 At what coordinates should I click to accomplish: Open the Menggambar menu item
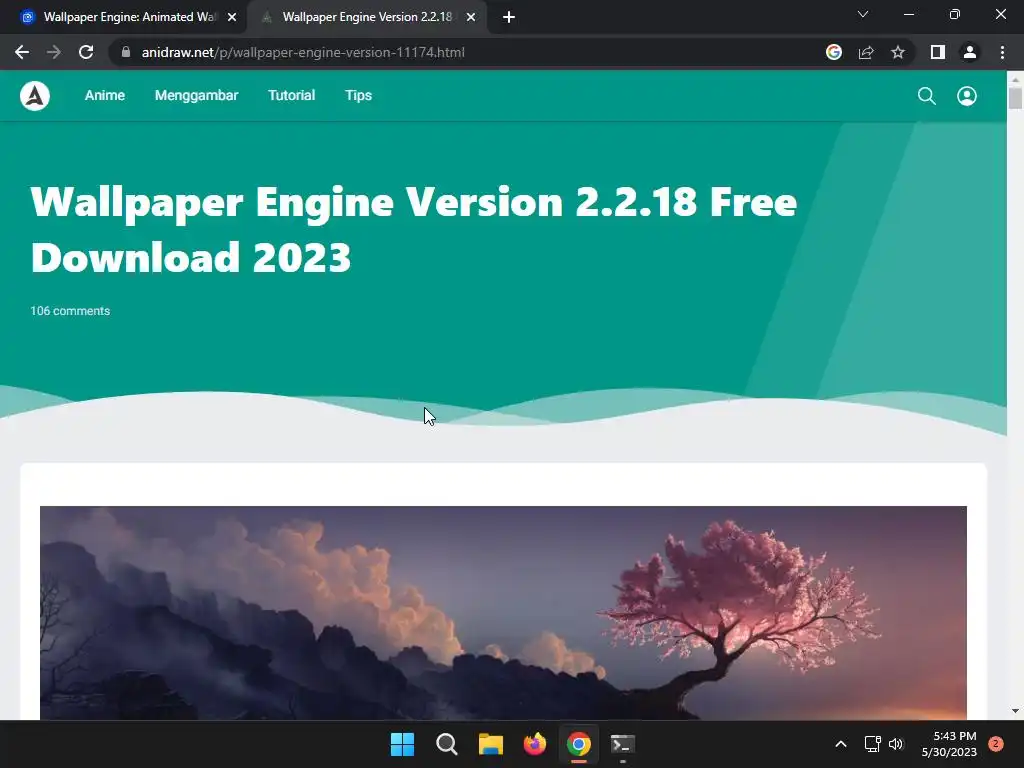197,95
